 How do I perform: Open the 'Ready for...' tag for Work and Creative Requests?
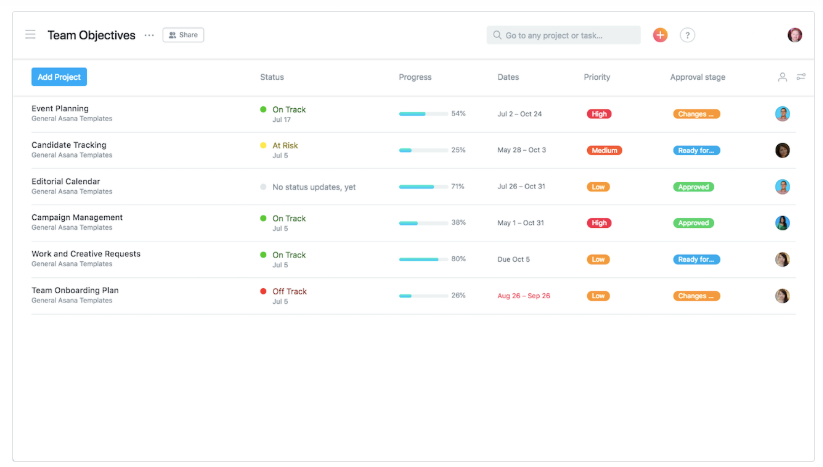pos(697,259)
